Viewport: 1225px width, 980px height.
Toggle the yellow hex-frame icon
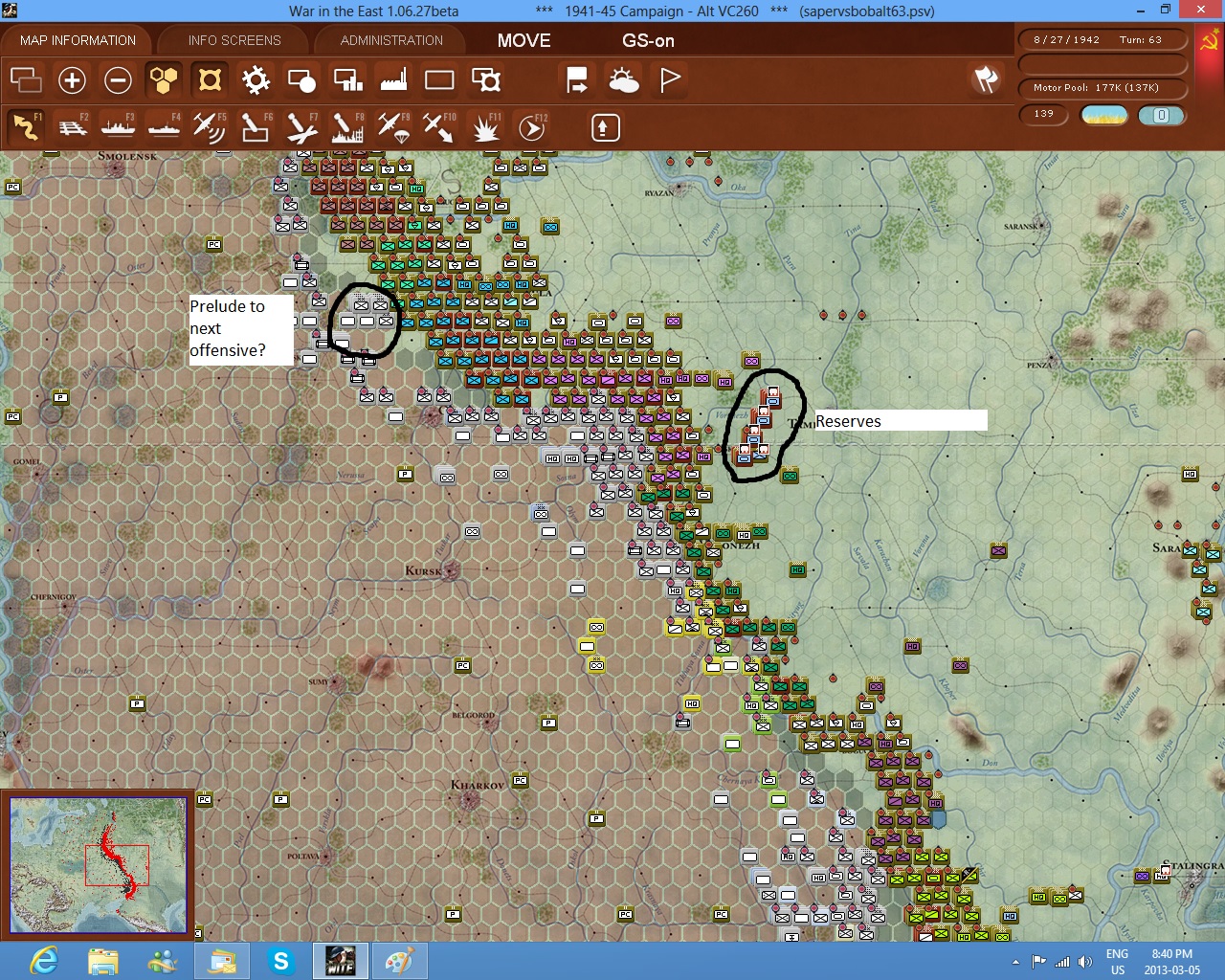tap(210, 79)
